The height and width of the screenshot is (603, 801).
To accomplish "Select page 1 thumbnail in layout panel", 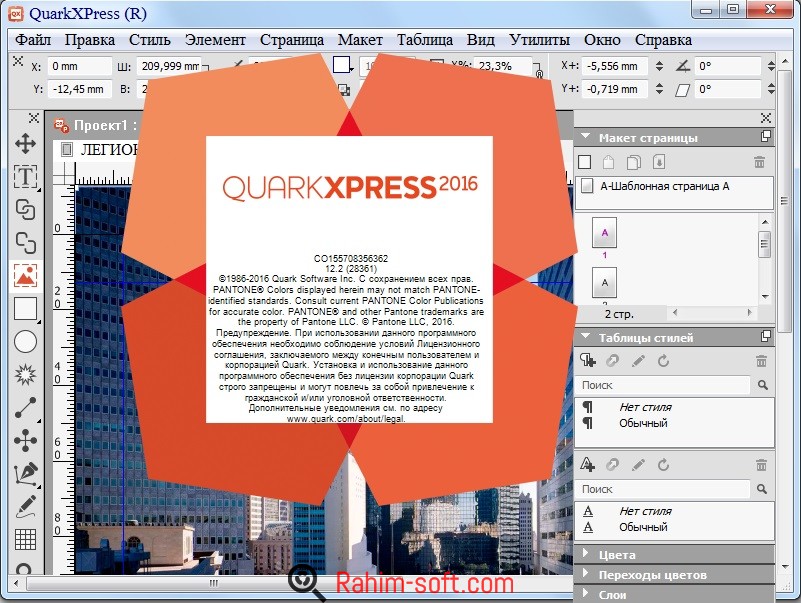I will (x=605, y=233).
